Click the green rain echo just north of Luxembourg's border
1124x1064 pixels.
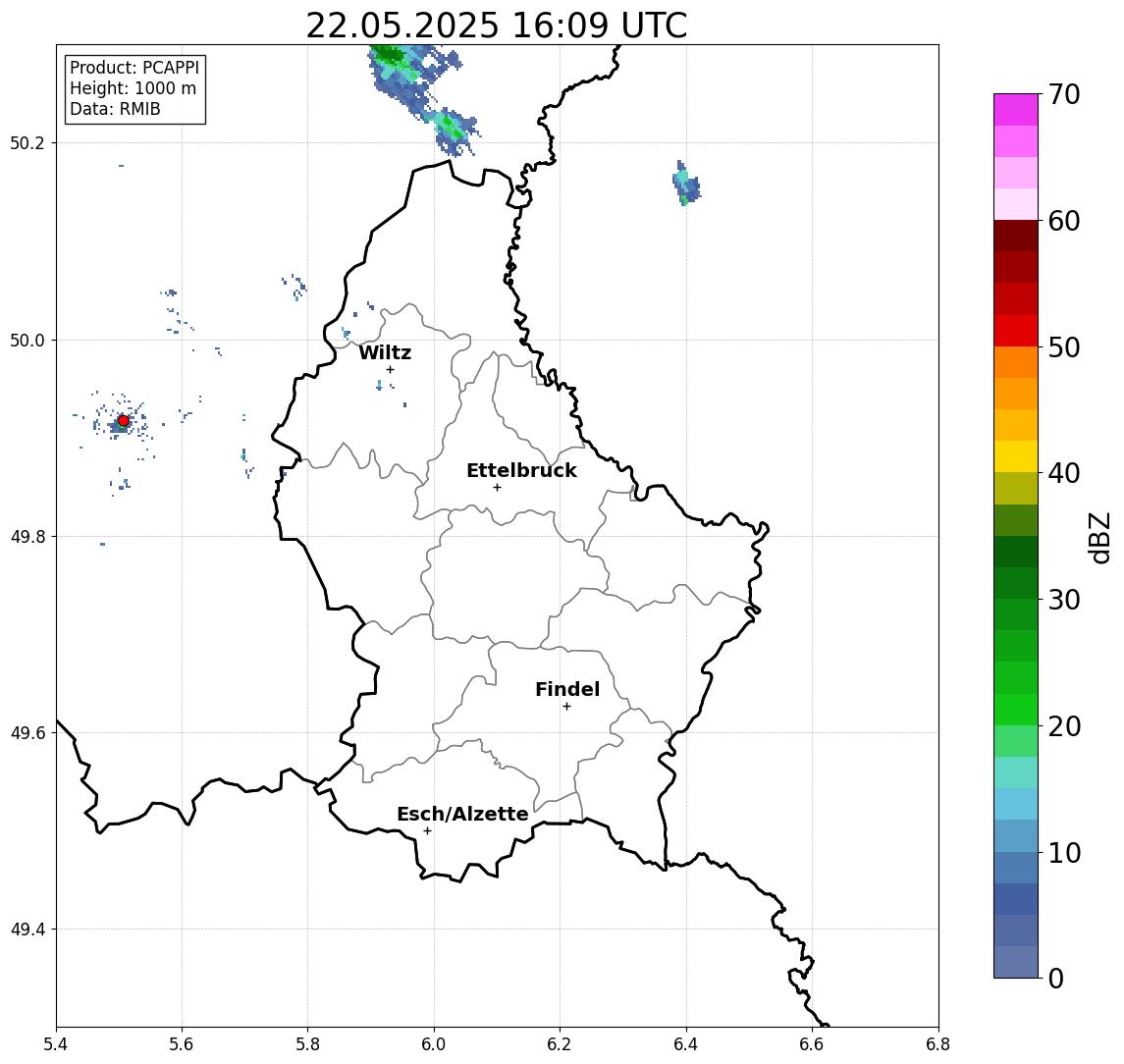click(454, 132)
